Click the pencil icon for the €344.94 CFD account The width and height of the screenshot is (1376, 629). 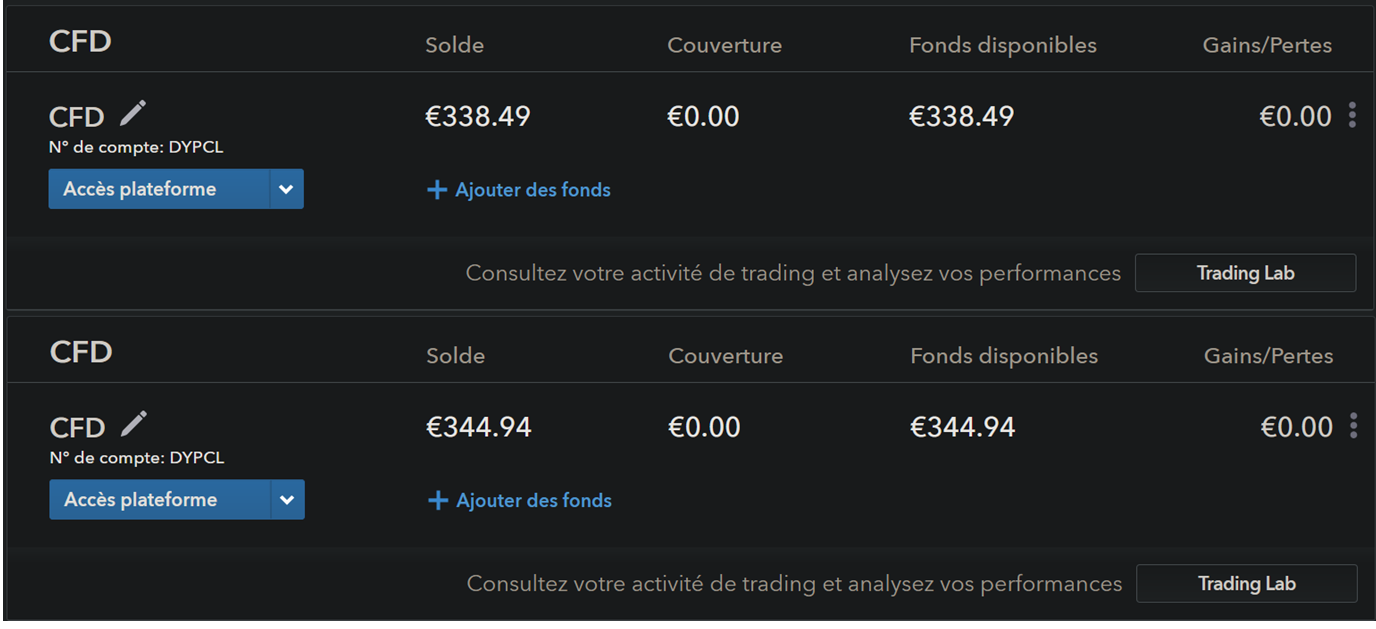click(x=133, y=425)
